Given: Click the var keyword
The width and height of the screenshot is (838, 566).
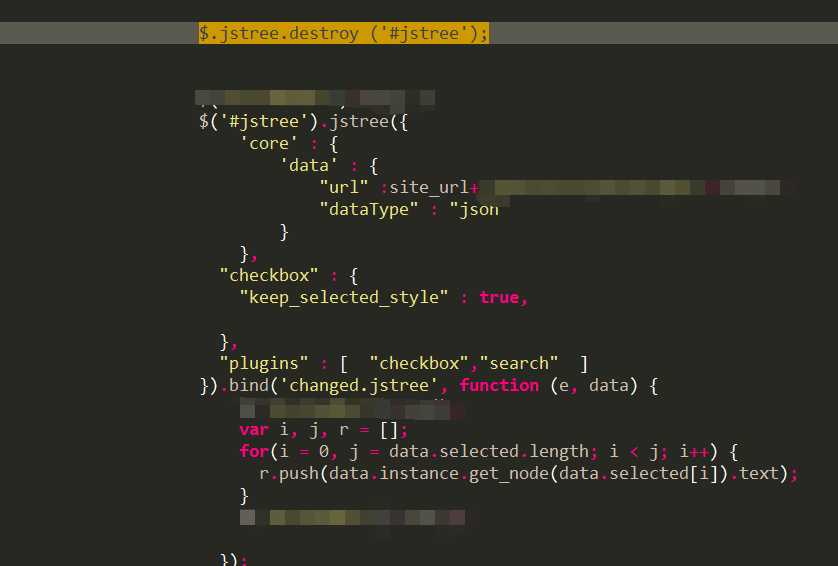Looking at the screenshot, I should (x=254, y=430).
